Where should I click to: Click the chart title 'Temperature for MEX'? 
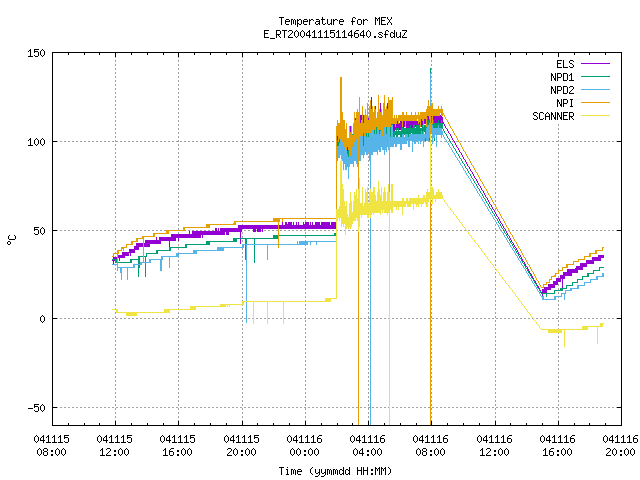pos(335,21)
